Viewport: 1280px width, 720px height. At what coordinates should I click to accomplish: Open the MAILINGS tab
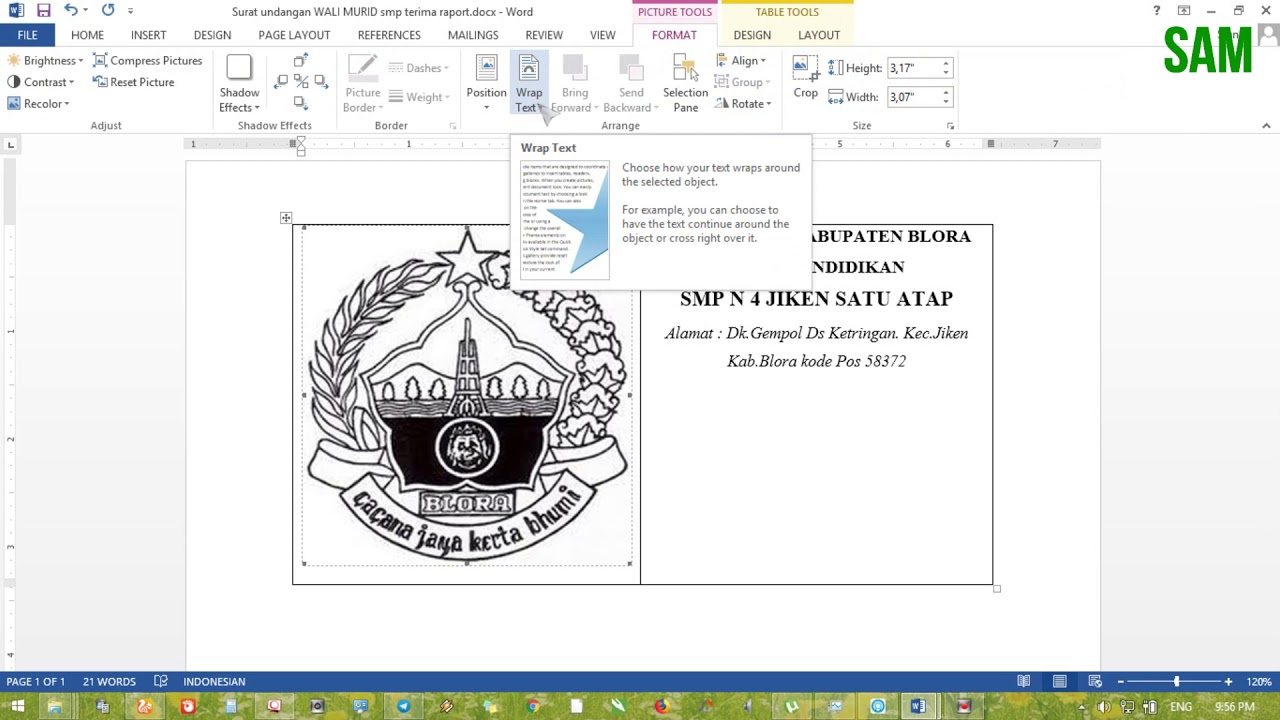coord(473,35)
